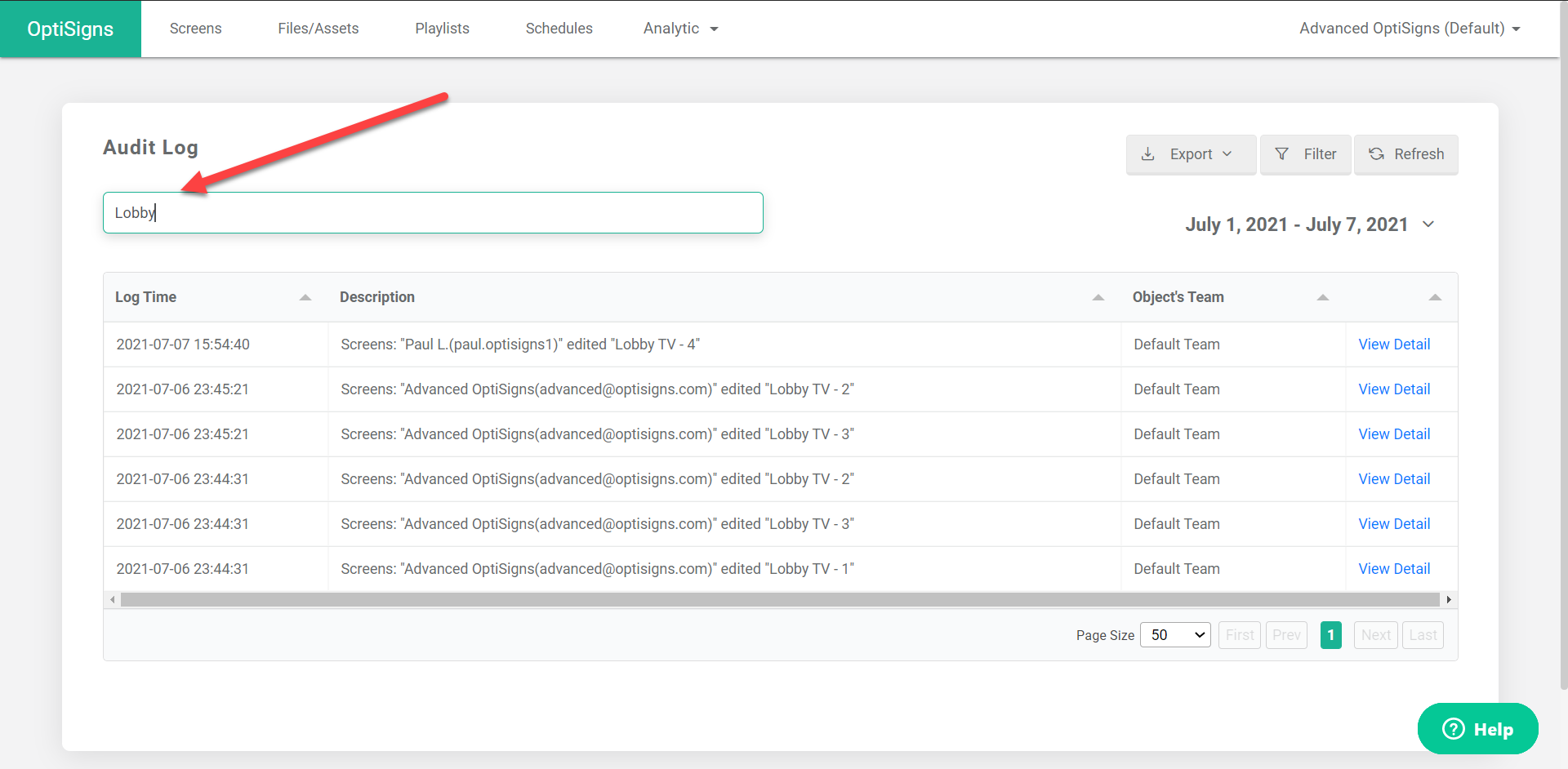The image size is (1568, 769).
Task: Sort by Log Time column arrow
Action: (x=305, y=298)
